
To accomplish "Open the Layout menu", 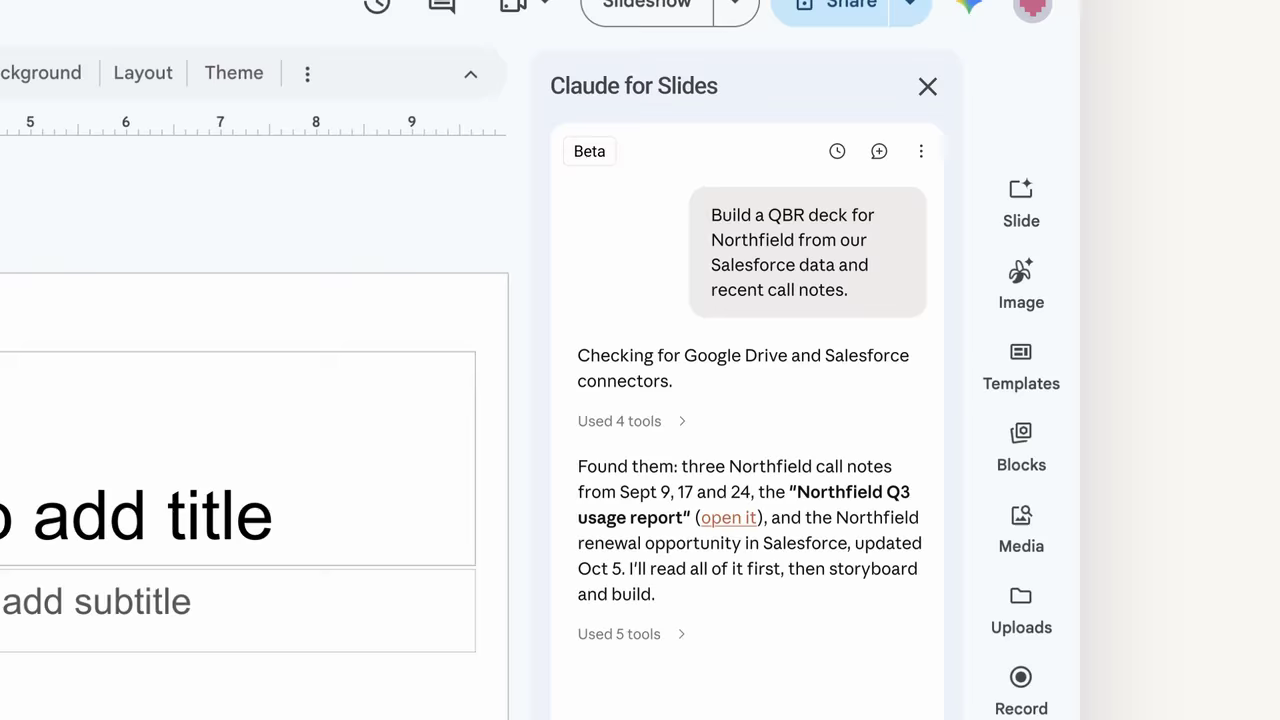I will (143, 73).
